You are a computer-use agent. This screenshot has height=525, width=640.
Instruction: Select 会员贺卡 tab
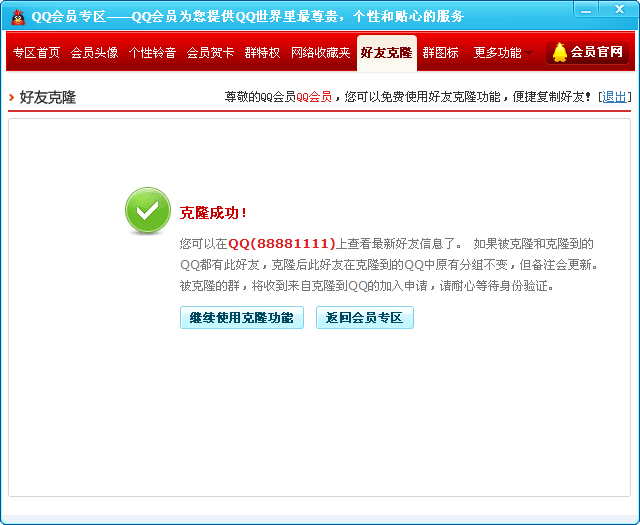click(x=210, y=53)
